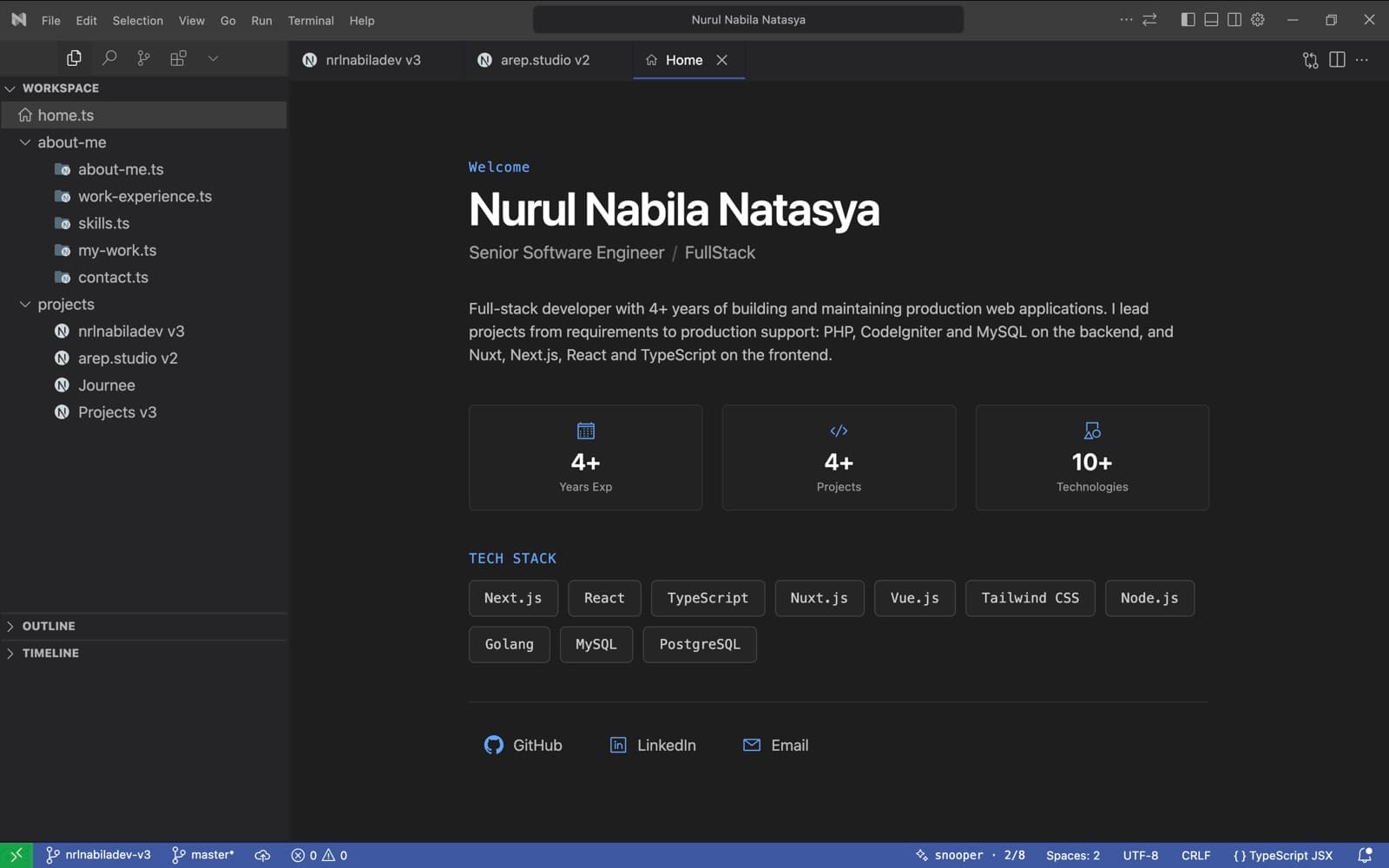
Task: Open the Search magnifier icon
Action: click(x=109, y=58)
